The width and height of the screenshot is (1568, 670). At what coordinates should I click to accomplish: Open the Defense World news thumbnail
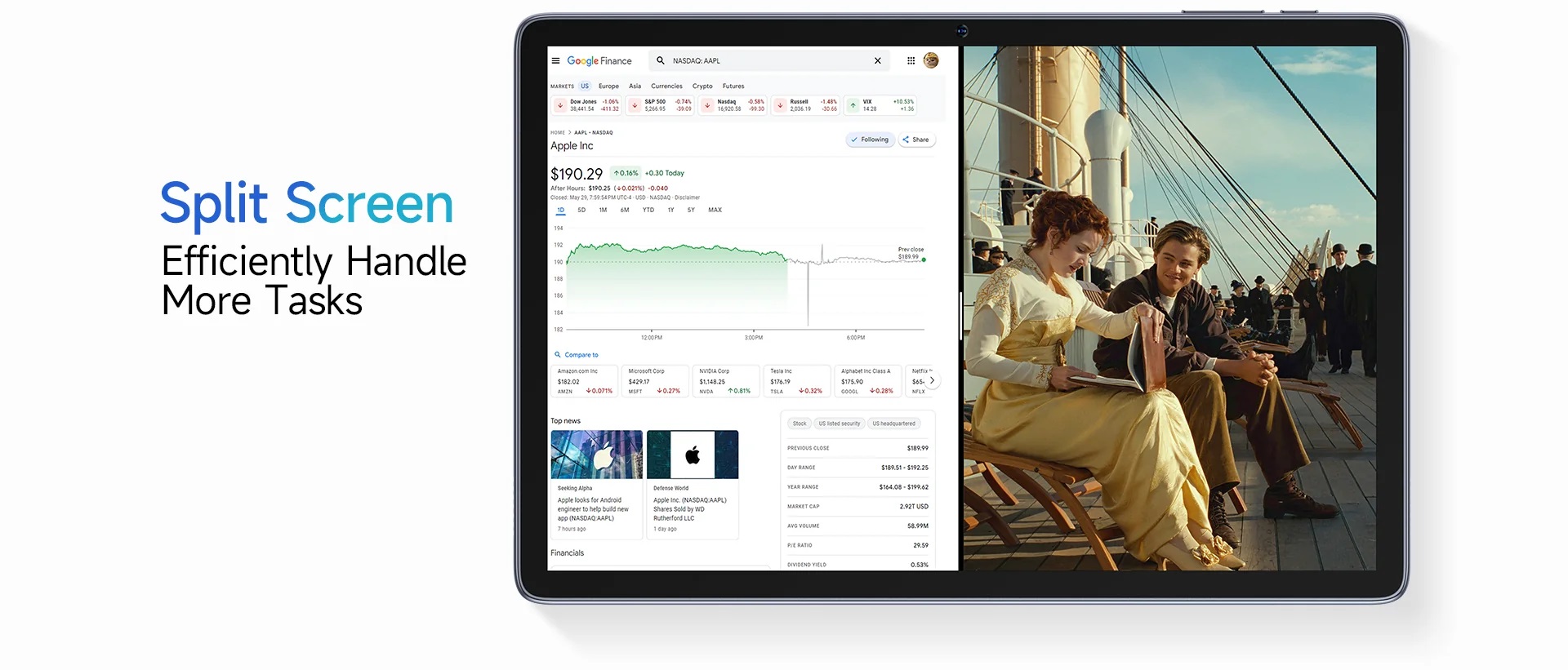(693, 455)
